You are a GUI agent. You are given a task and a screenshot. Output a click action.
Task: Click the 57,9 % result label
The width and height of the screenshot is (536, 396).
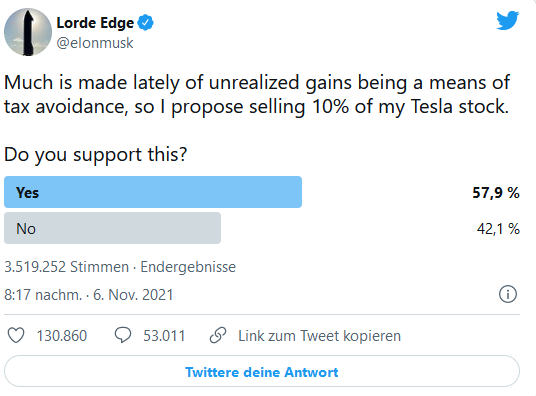coord(496,193)
